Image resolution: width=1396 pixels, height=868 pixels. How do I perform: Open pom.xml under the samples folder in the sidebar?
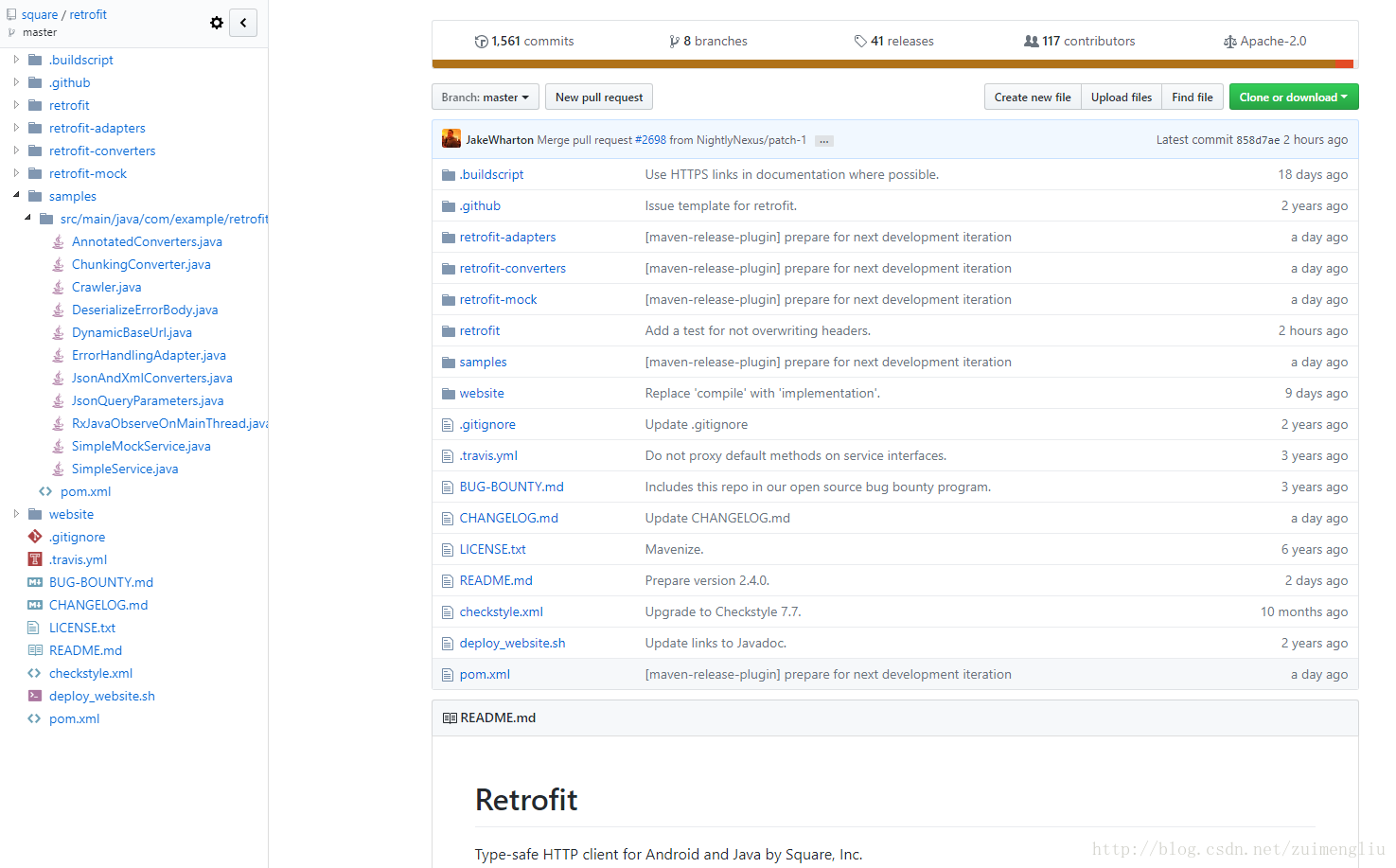pos(85,491)
